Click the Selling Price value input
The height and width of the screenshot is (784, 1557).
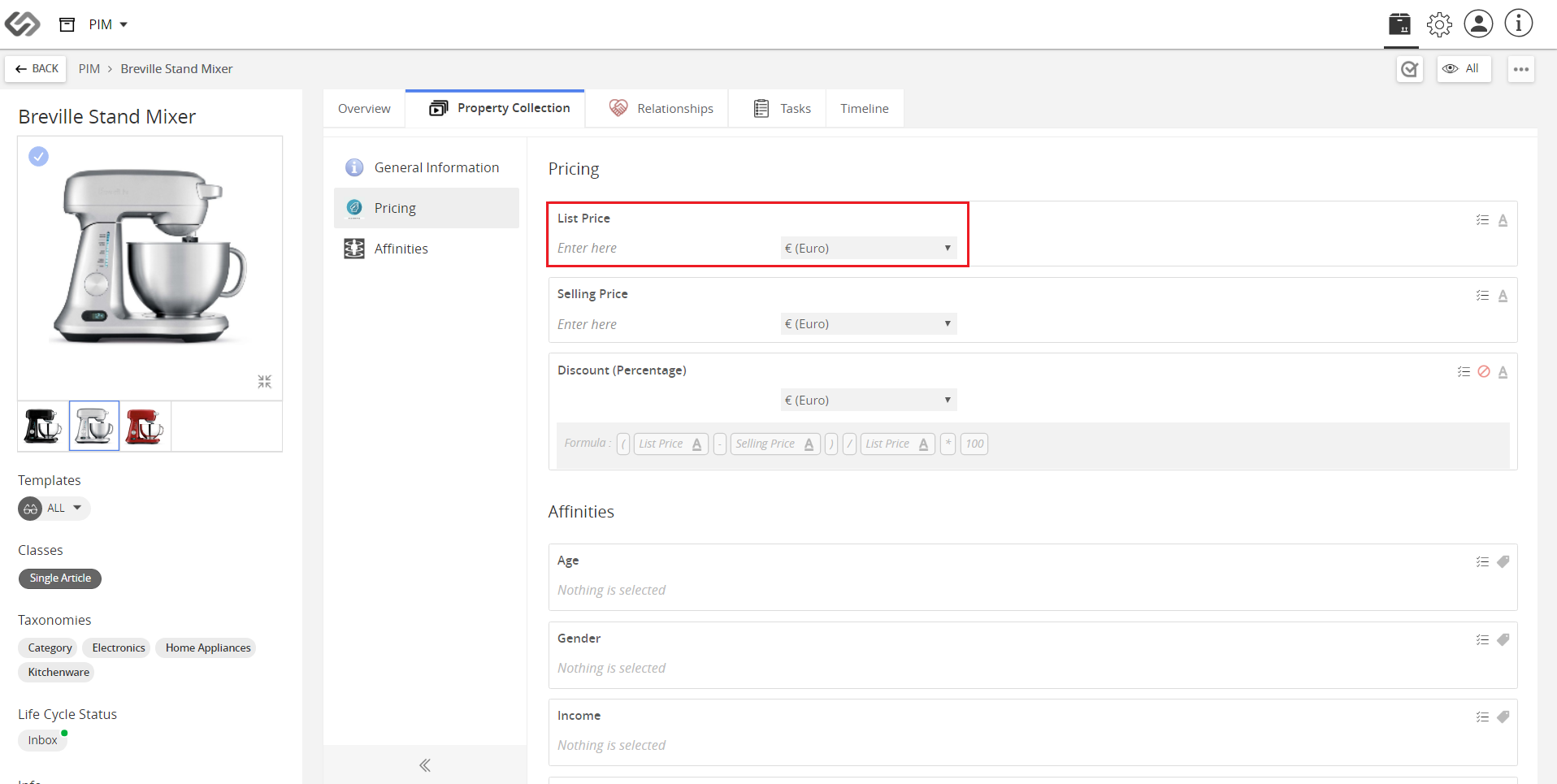(665, 324)
